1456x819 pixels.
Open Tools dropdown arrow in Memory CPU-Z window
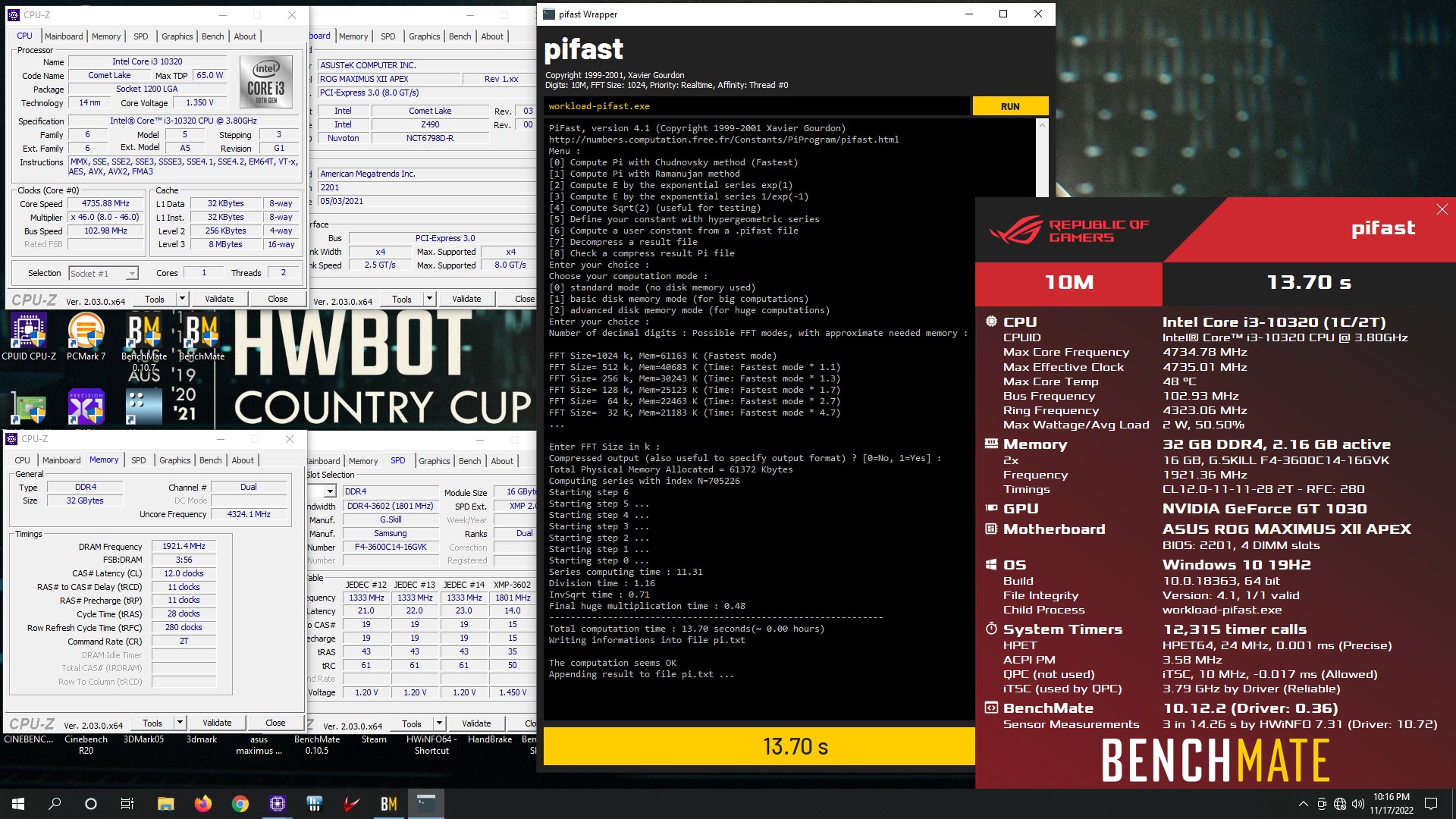tap(180, 723)
